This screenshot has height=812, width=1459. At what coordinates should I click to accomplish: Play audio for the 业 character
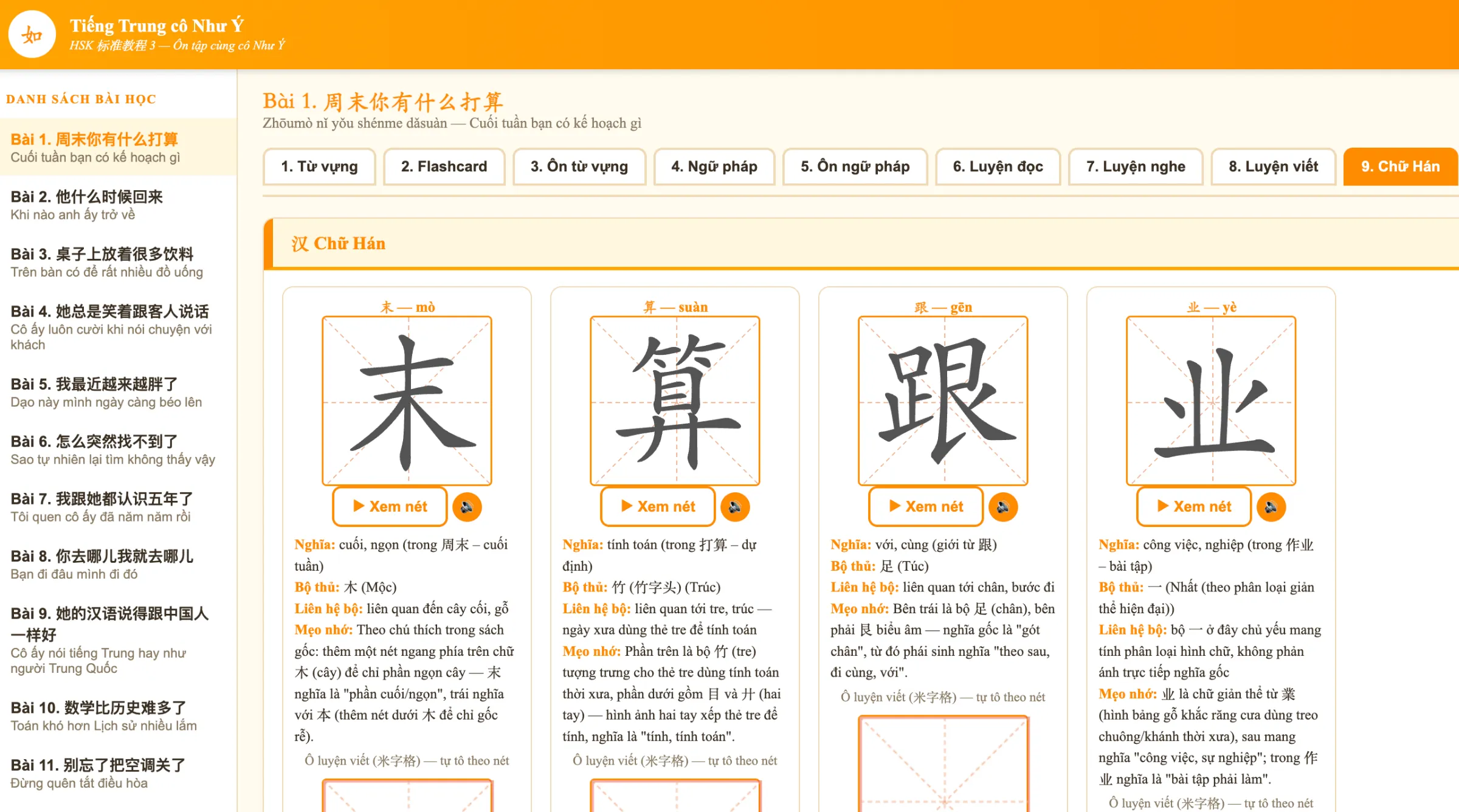1271,507
